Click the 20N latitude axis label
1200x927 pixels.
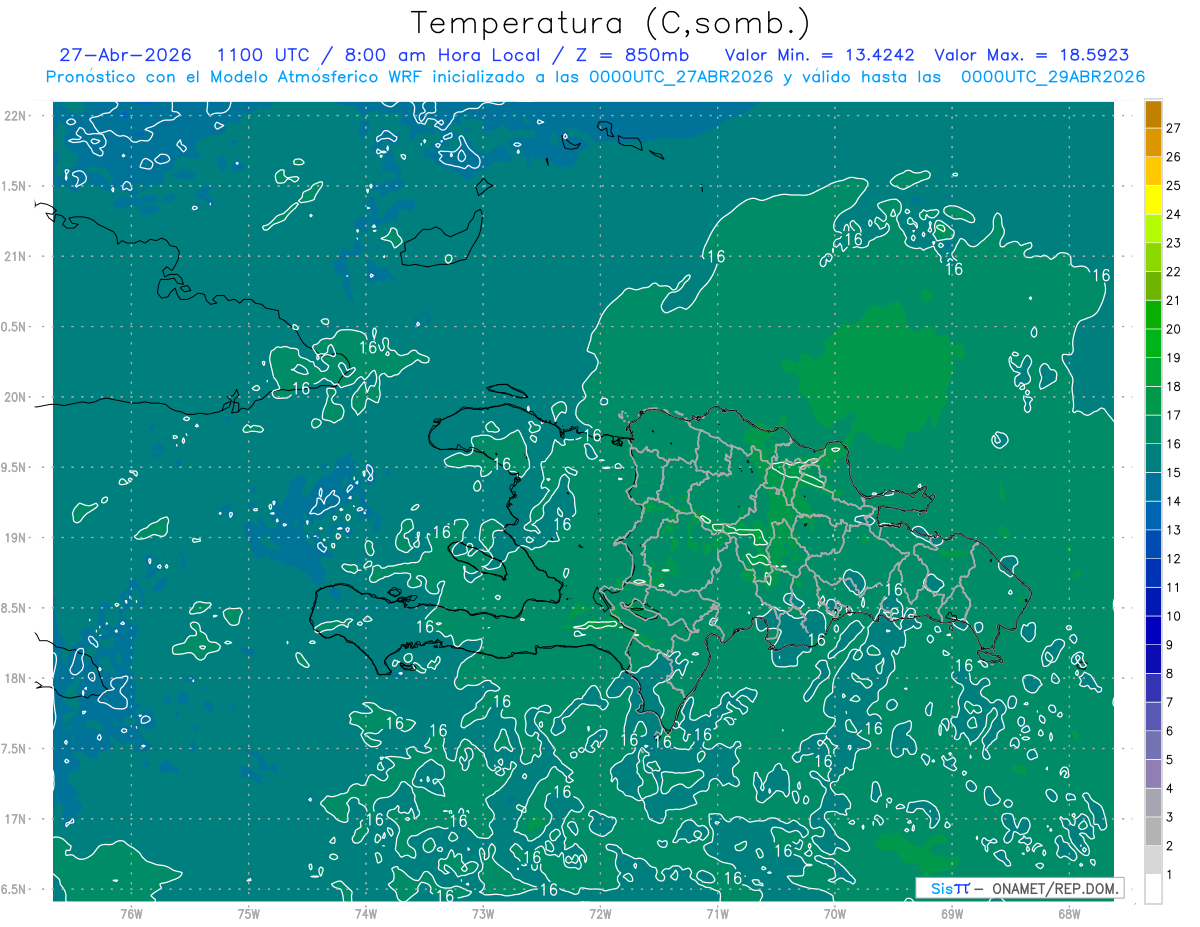click(16, 397)
